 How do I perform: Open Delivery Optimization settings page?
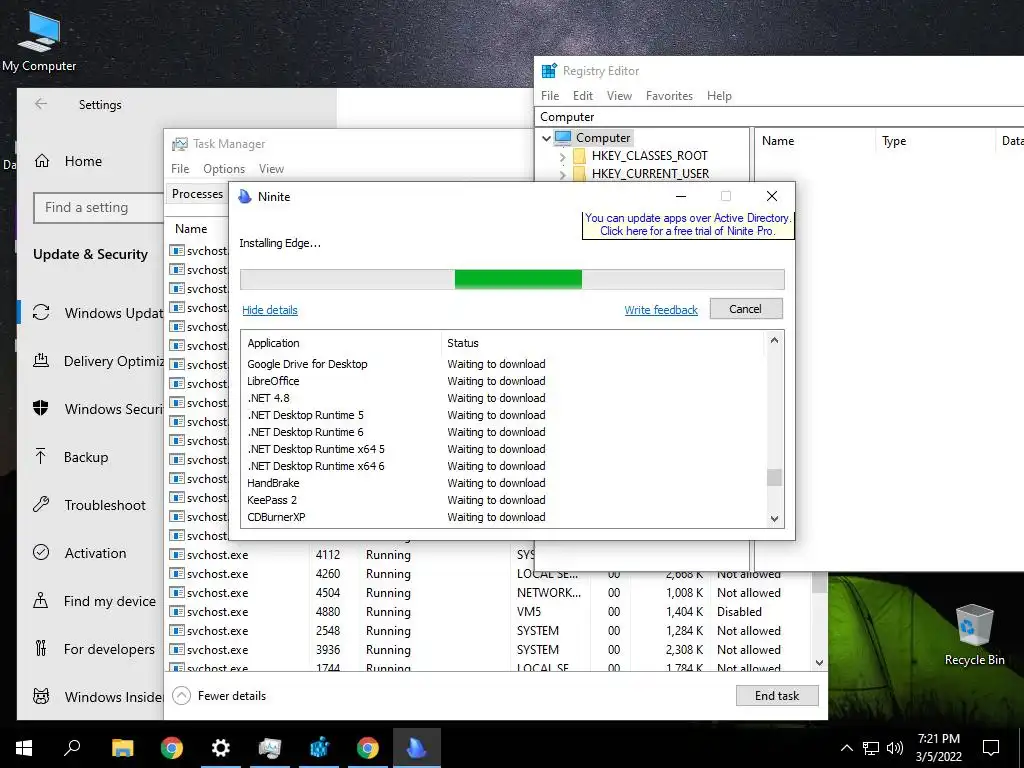[x=98, y=361]
